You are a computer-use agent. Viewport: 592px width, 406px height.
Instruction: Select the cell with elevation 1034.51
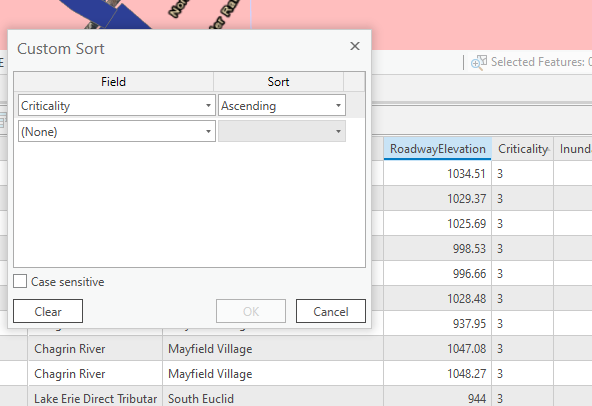(x=438, y=174)
